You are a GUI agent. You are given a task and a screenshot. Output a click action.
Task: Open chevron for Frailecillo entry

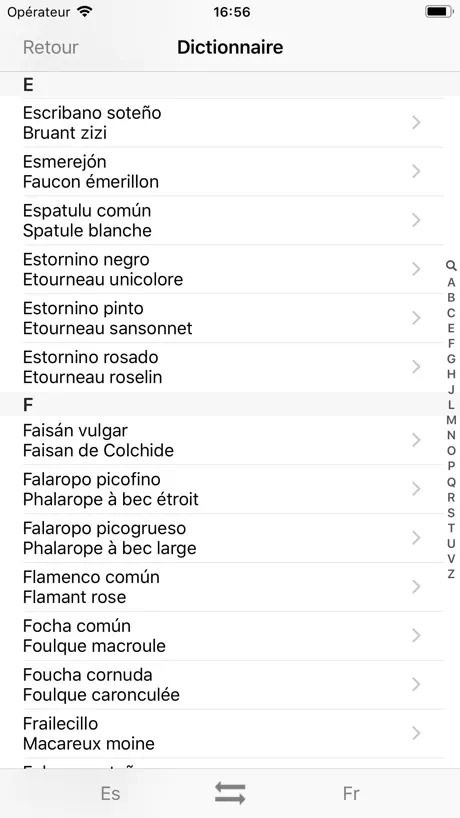click(416, 733)
